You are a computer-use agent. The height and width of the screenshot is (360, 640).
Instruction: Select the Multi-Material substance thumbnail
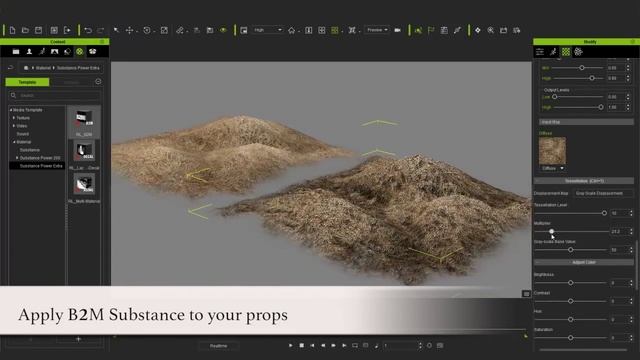84,184
